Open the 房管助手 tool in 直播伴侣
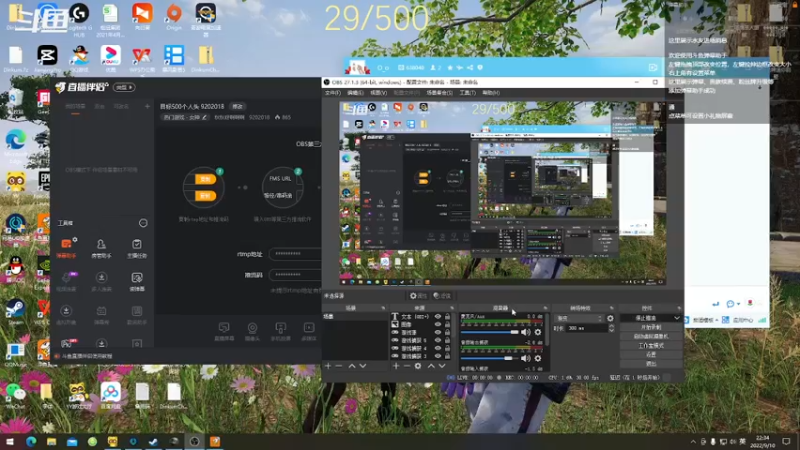The height and width of the screenshot is (450, 800). coord(101,247)
